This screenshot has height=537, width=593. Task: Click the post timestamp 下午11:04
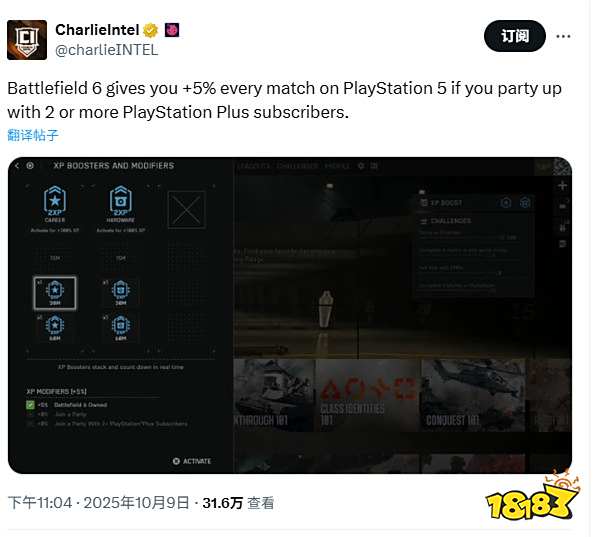click(x=40, y=503)
